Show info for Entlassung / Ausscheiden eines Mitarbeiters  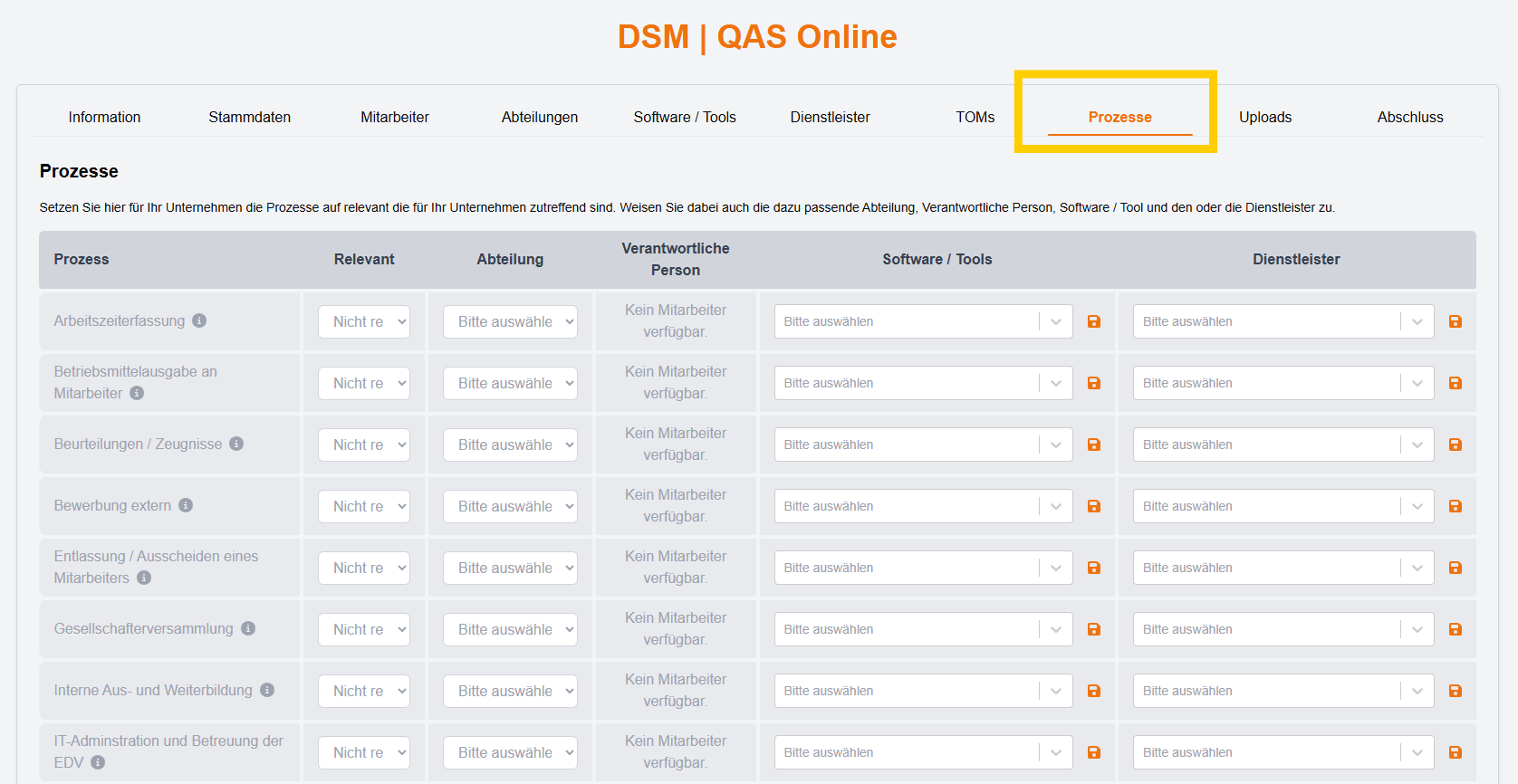point(144,578)
